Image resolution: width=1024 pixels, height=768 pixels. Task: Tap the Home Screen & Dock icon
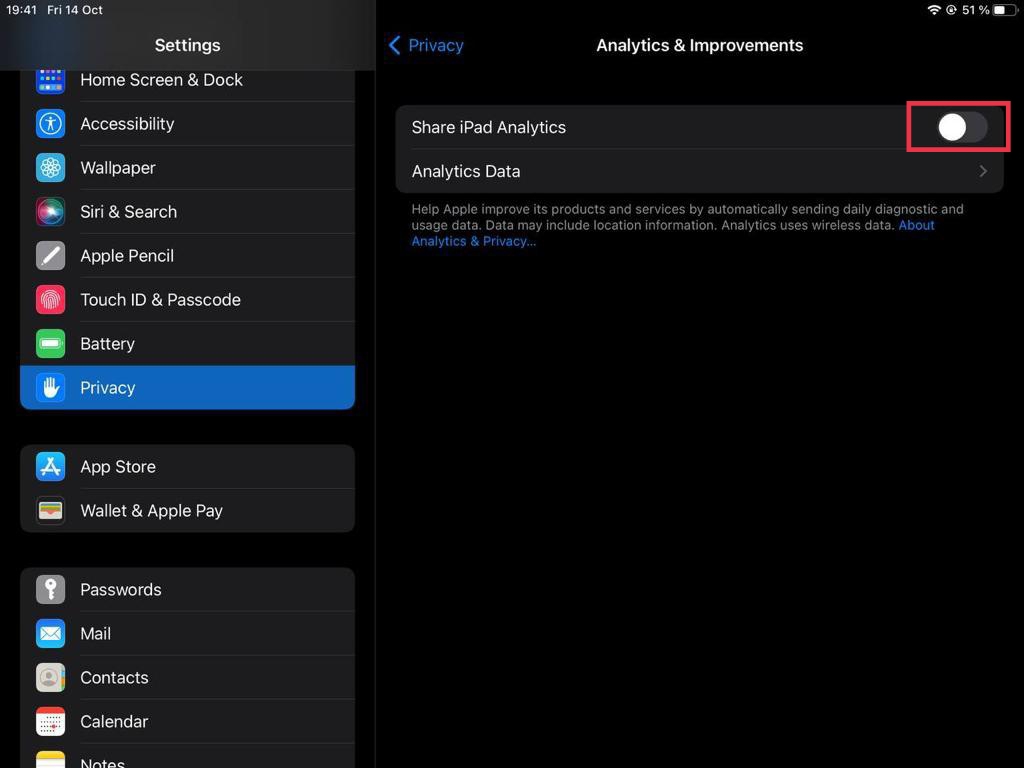[50, 80]
